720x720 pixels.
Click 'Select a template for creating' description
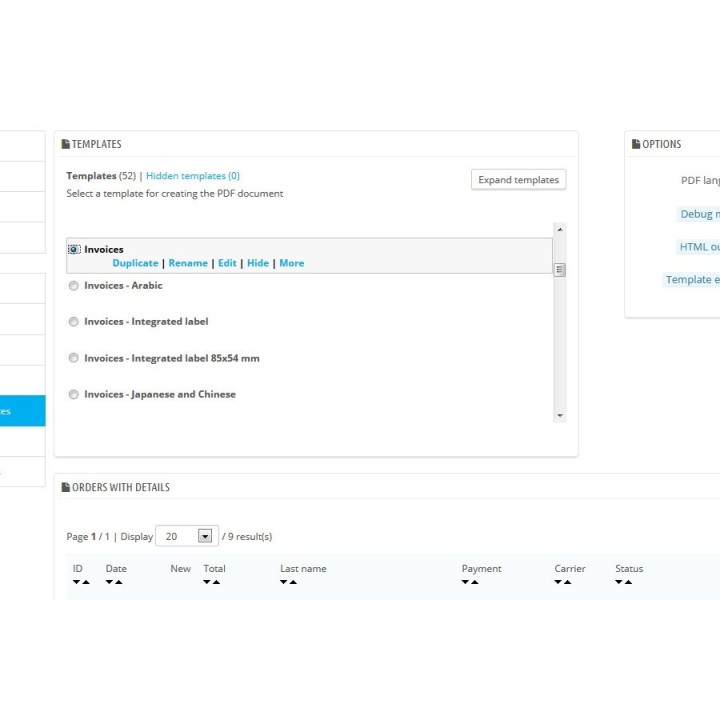174,193
